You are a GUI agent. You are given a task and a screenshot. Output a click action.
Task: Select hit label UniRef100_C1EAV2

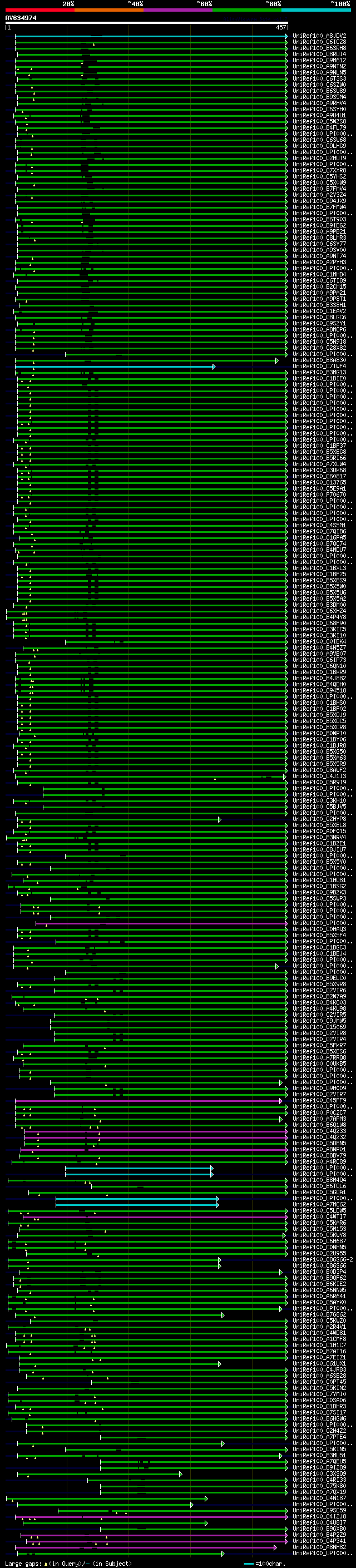click(319, 311)
